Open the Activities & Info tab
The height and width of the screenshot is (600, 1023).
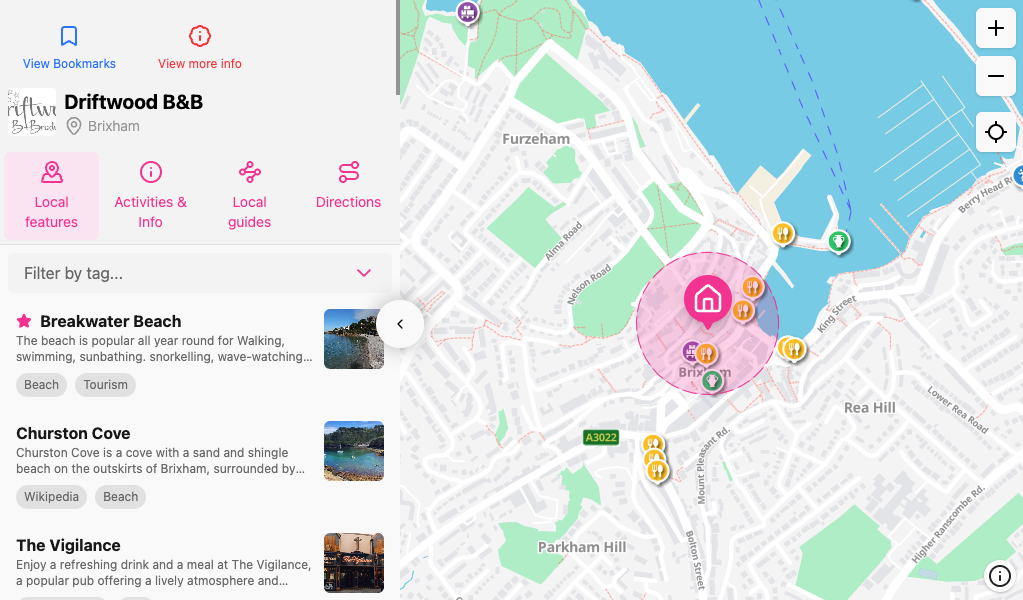(150, 195)
